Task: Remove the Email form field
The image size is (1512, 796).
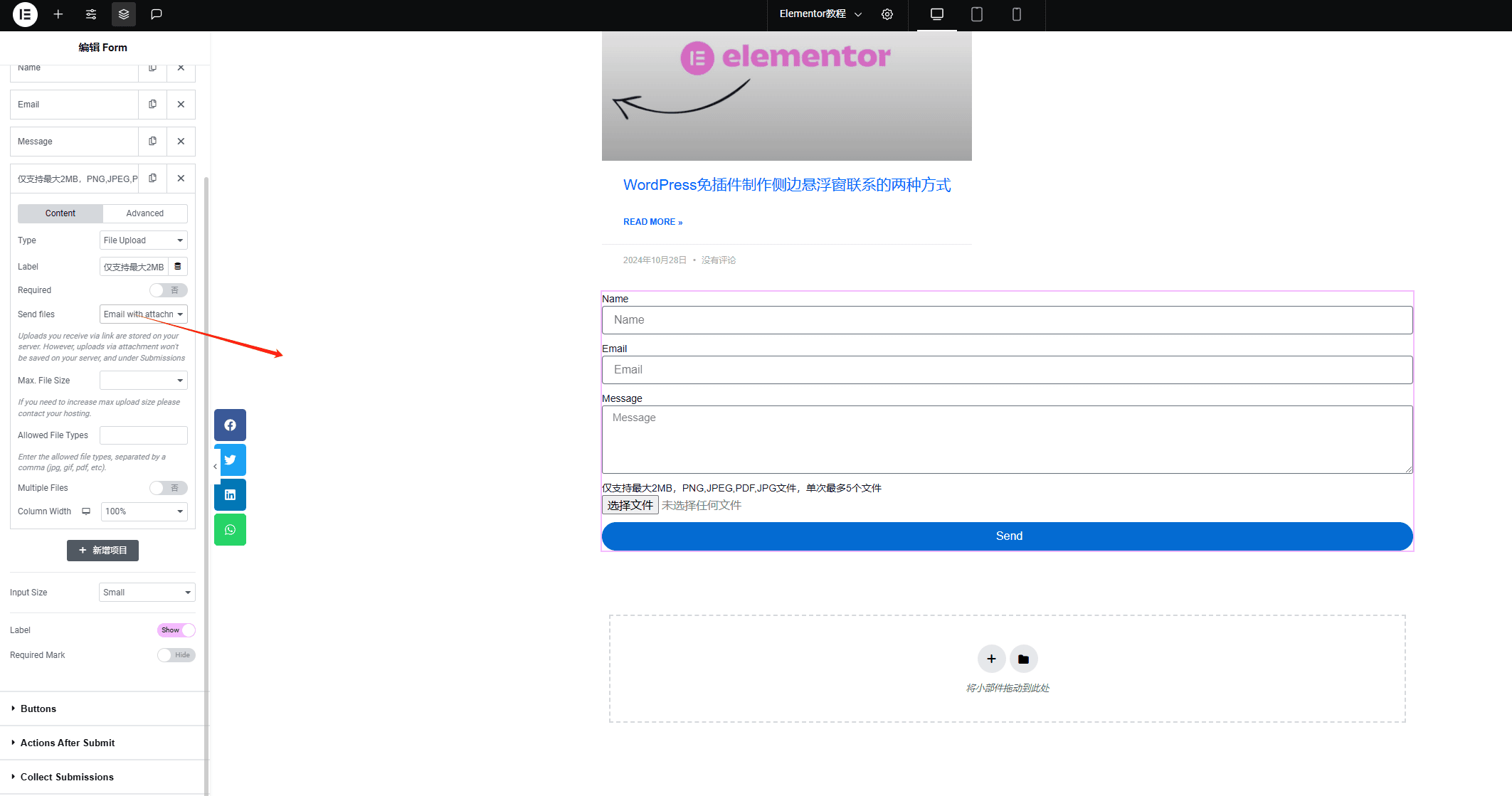Action: click(x=181, y=105)
